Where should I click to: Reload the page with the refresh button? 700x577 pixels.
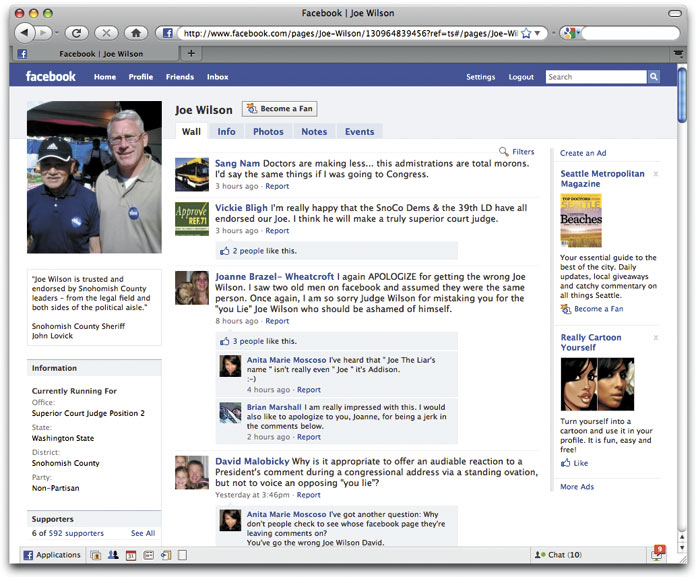click(76, 33)
